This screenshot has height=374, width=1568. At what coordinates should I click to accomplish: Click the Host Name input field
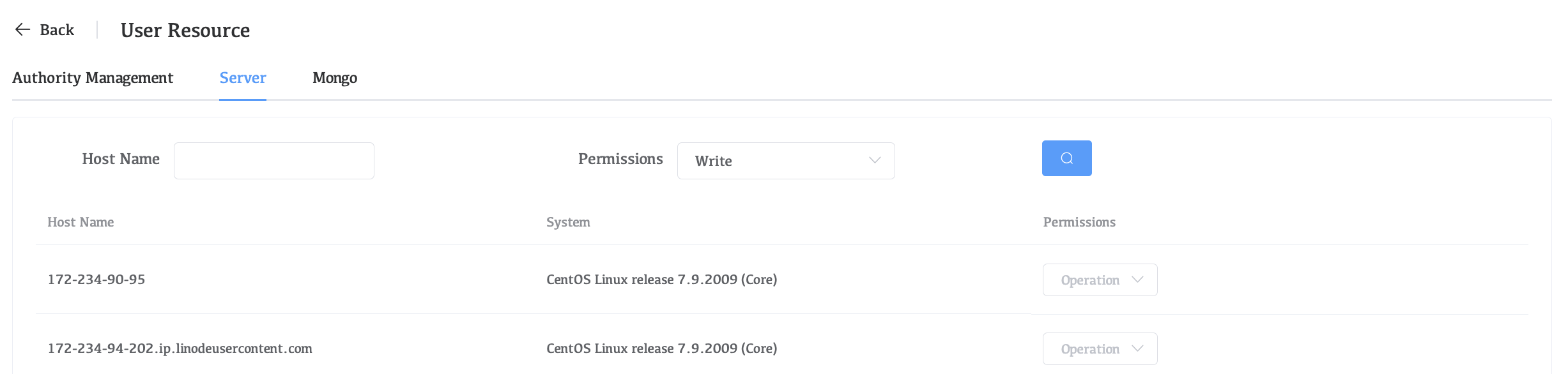(273, 160)
